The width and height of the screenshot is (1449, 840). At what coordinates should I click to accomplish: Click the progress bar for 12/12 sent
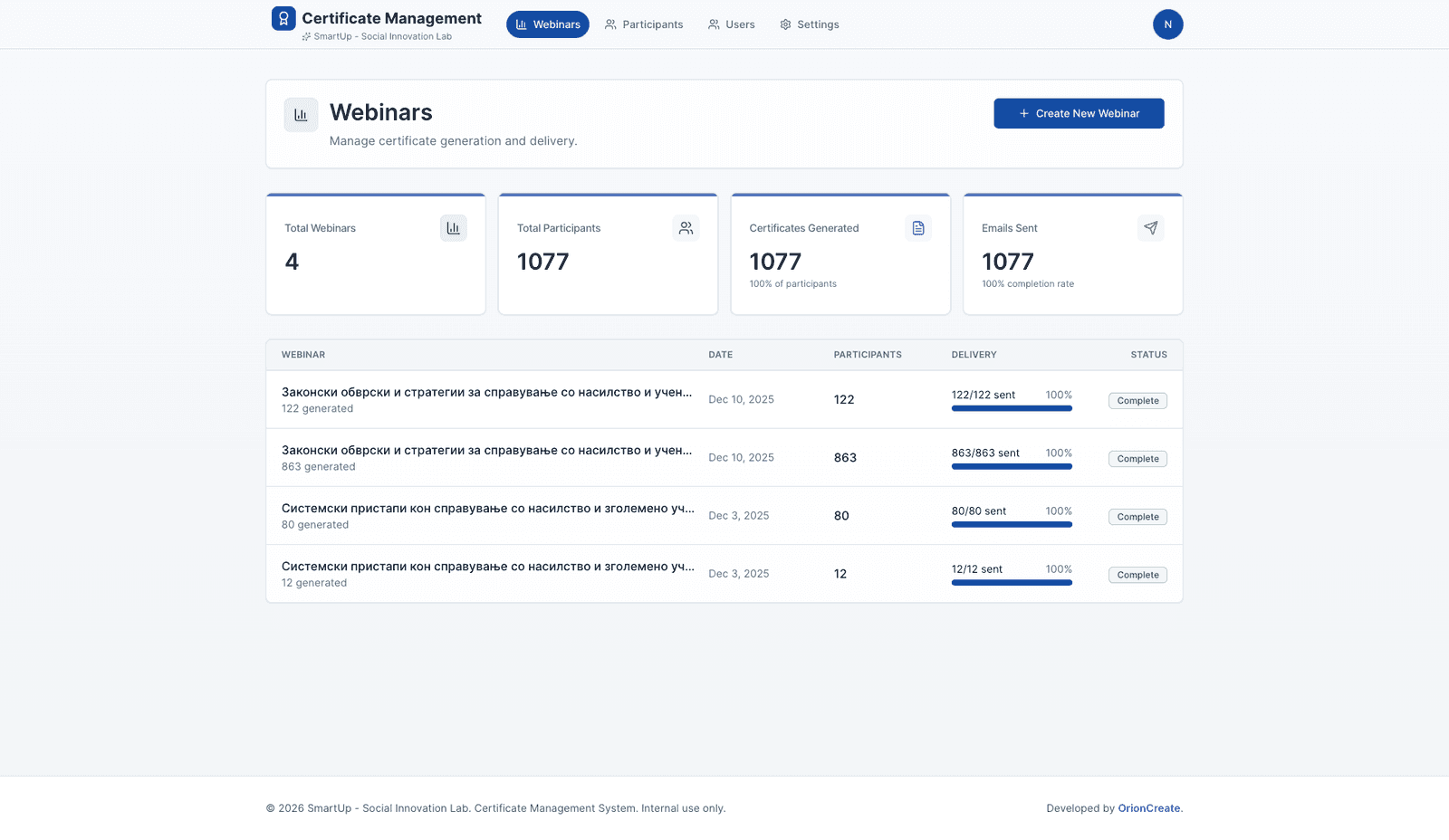coord(1012,582)
